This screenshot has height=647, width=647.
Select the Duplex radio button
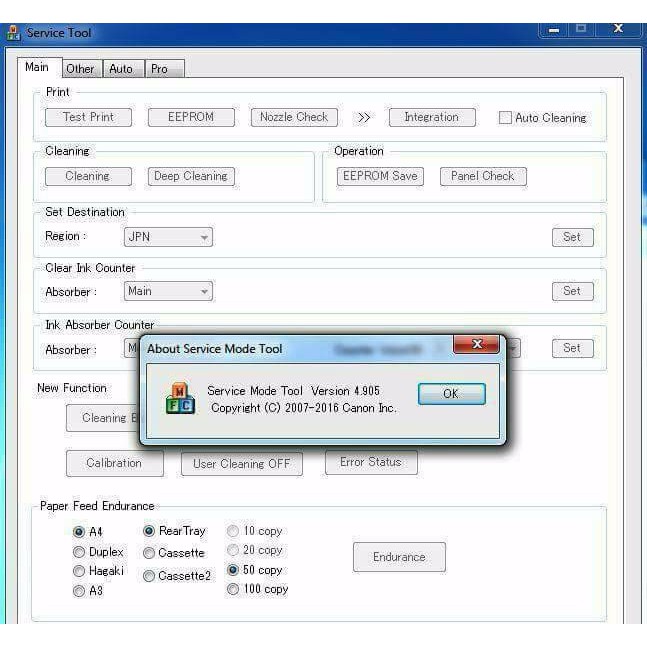[x=79, y=552]
